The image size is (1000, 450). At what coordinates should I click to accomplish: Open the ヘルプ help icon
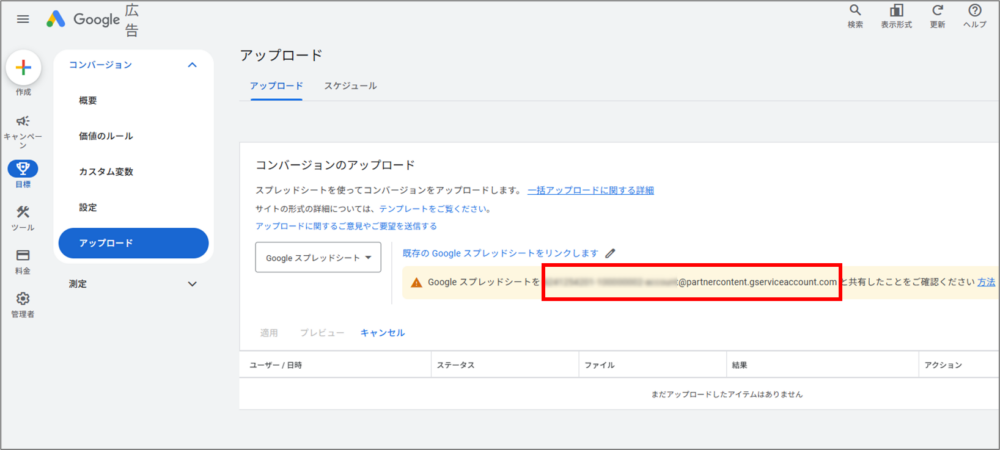(974, 11)
